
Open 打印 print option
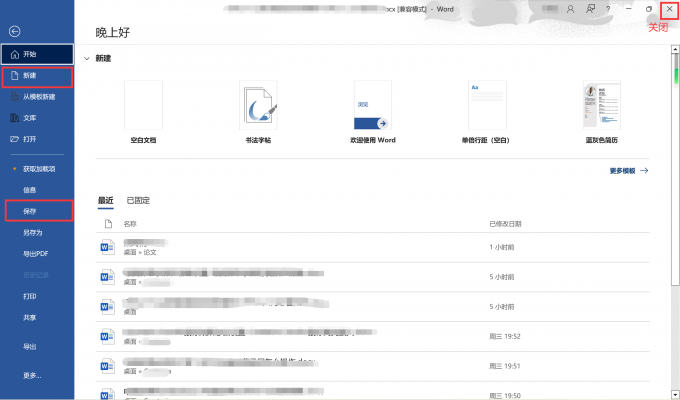click(x=37, y=296)
